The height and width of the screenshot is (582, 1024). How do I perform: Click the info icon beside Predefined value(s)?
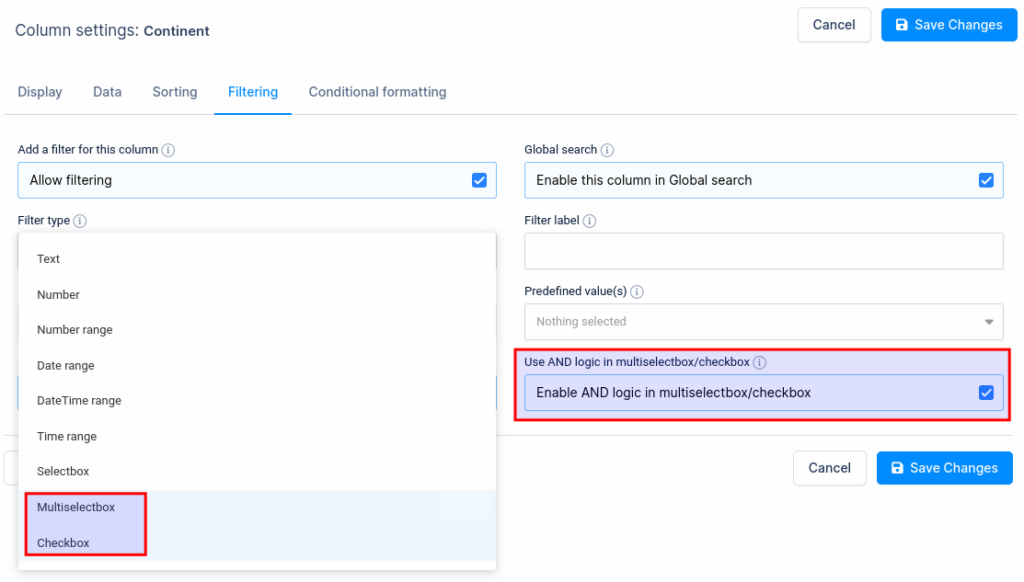pyautogui.click(x=636, y=290)
